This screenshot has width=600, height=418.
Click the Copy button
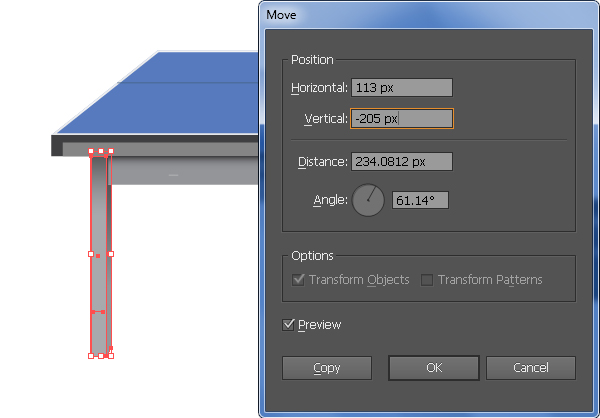(x=327, y=368)
